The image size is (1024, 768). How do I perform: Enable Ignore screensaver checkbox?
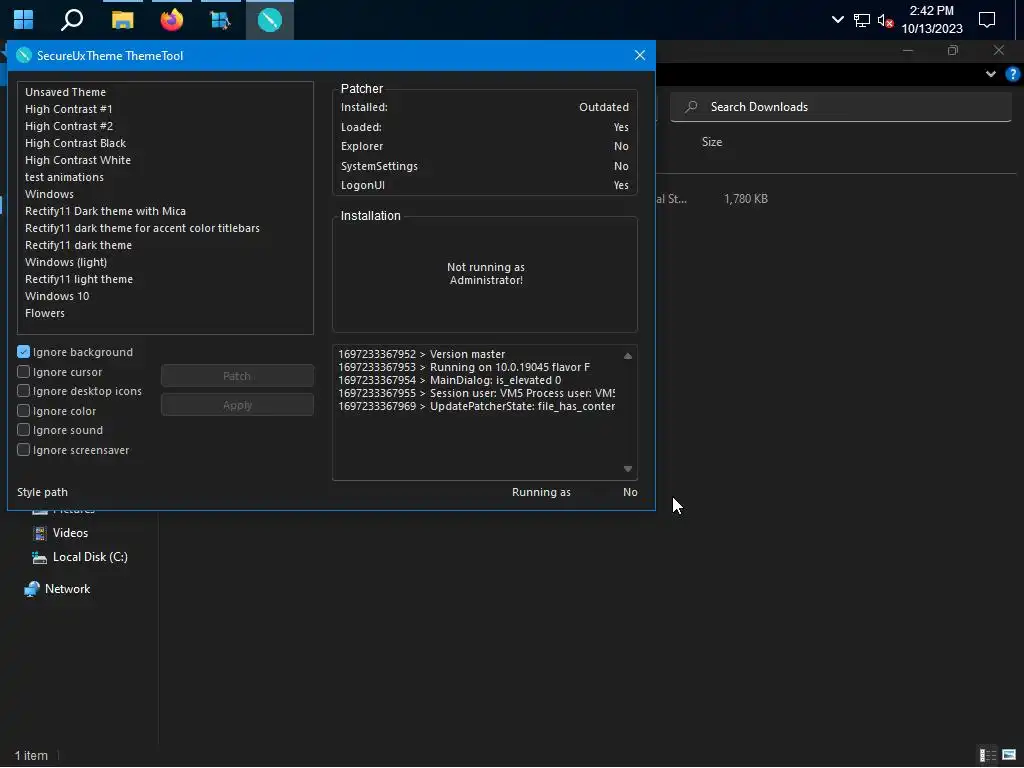(24, 450)
